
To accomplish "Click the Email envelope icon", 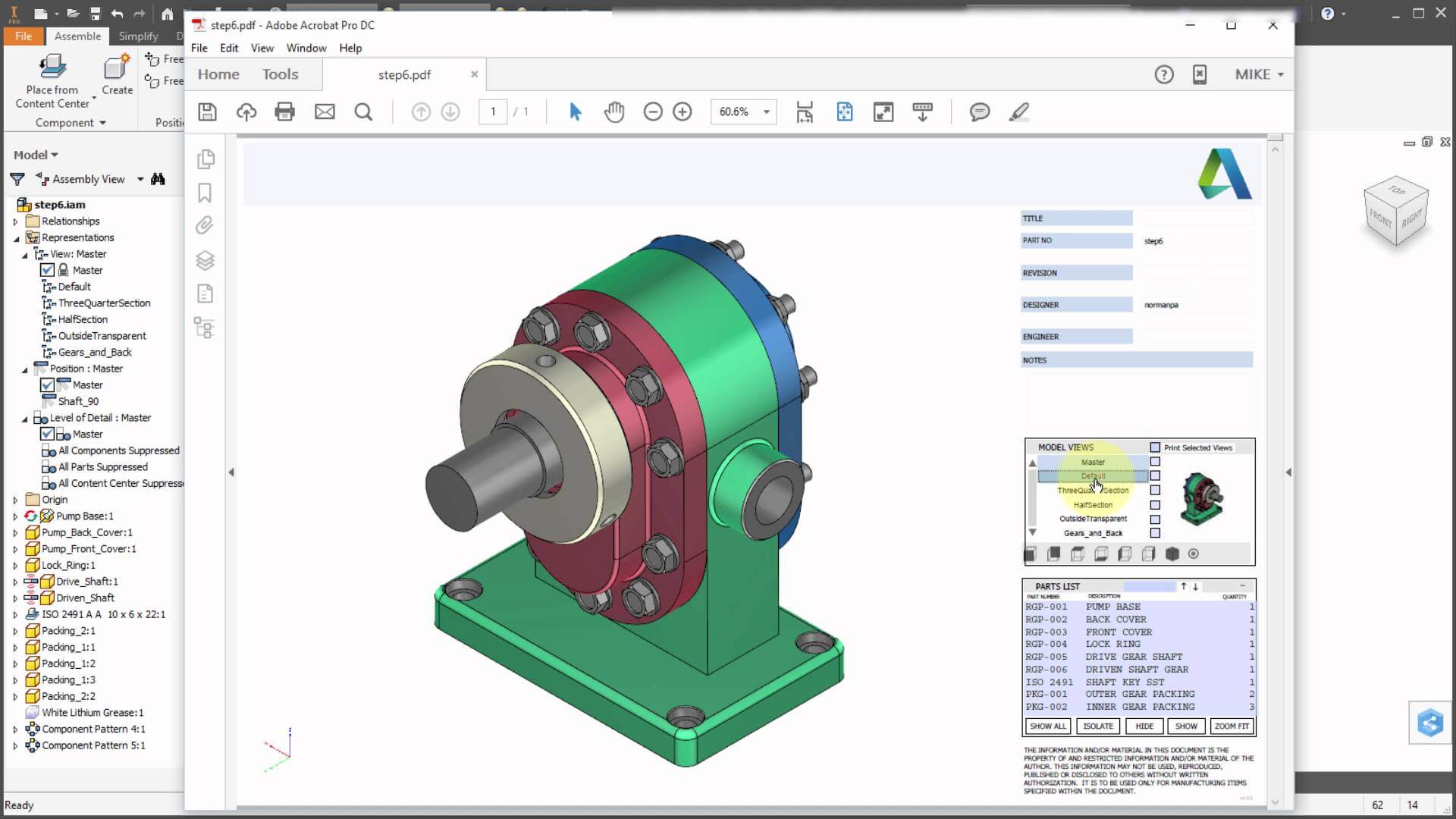I will [x=325, y=112].
